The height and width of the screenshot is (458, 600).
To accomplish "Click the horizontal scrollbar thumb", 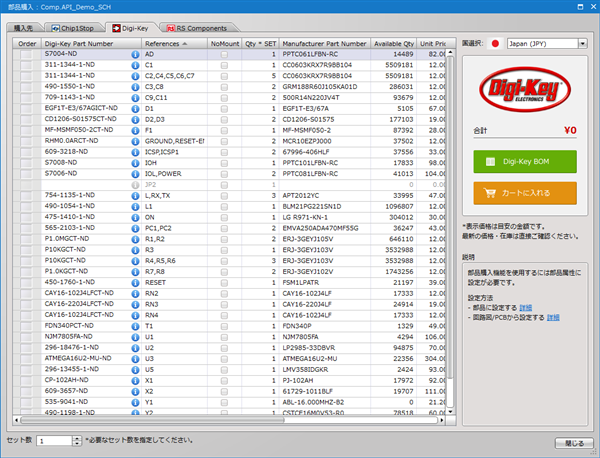I will [152, 420].
